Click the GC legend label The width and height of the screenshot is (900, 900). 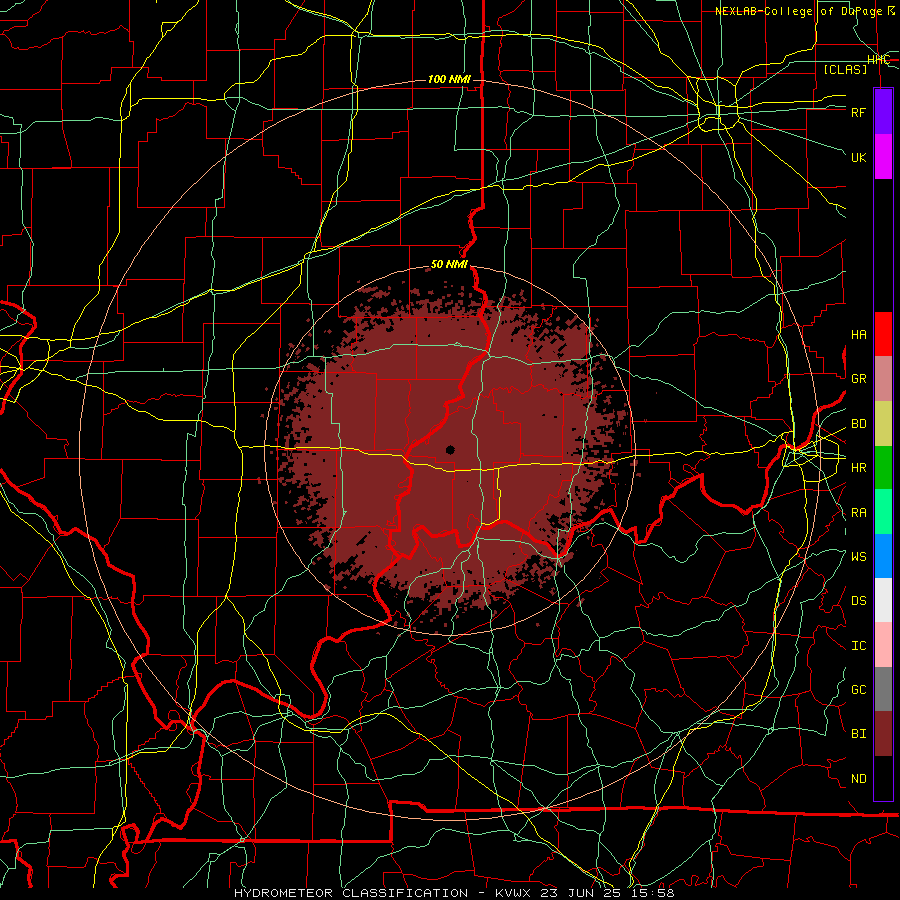coord(858,690)
